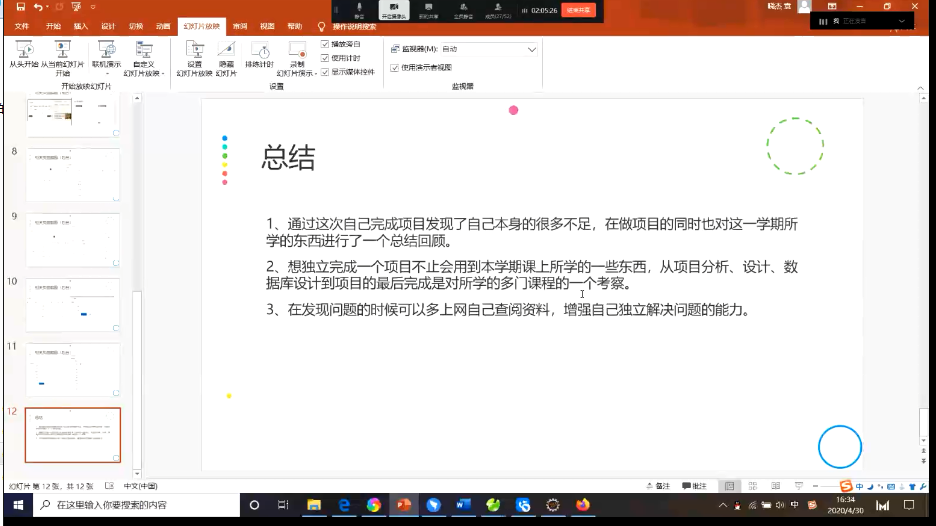Switch to the Design (设计) ribbon tab
This screenshot has height=526, width=936.
(108, 26)
